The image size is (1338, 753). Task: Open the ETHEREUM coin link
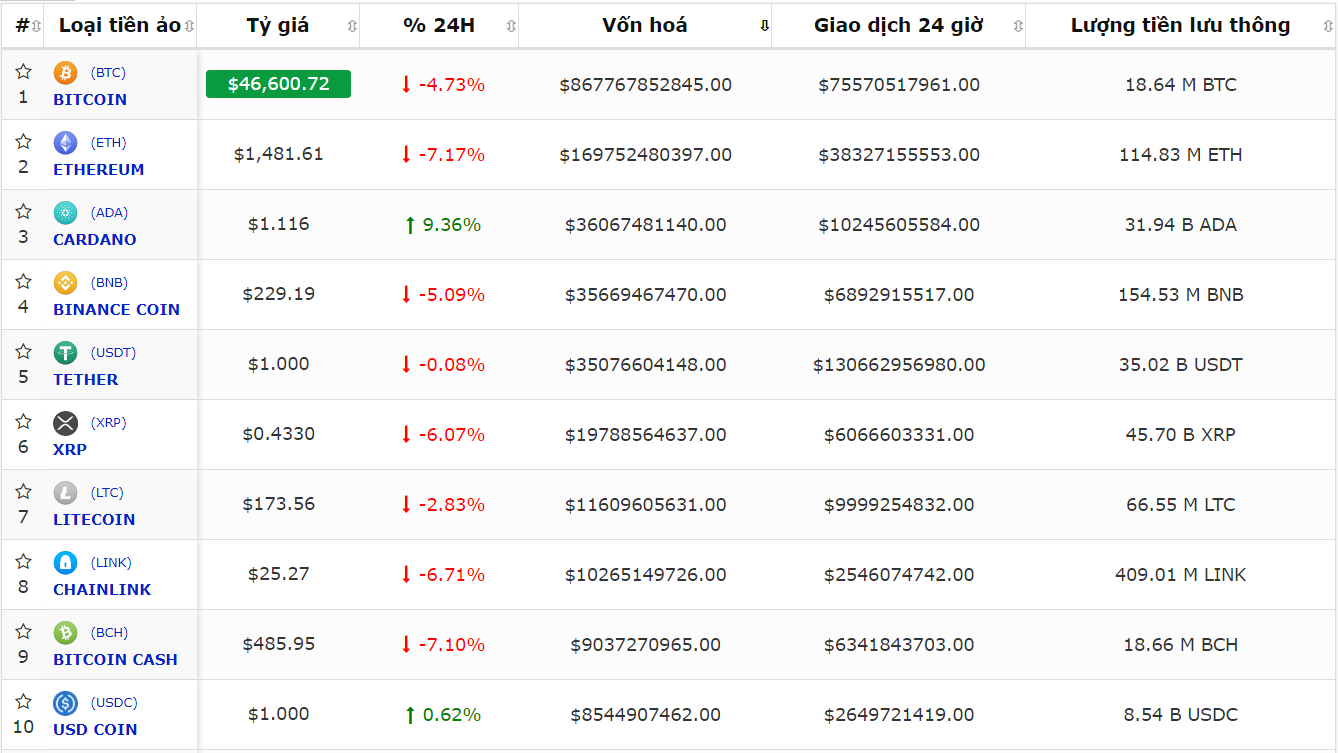[x=99, y=170]
